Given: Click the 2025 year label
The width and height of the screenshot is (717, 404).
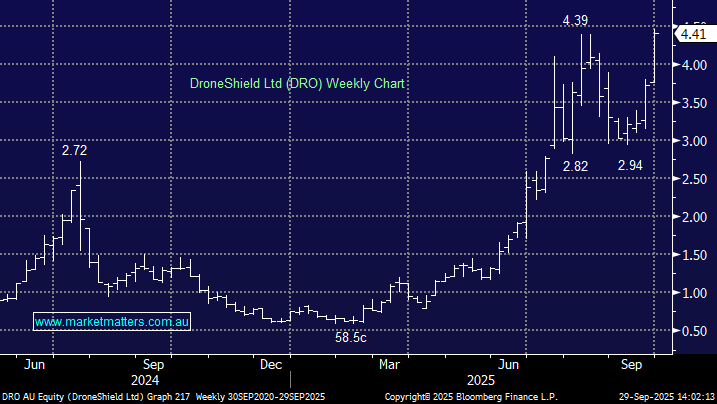Looking at the screenshot, I should [481, 380].
